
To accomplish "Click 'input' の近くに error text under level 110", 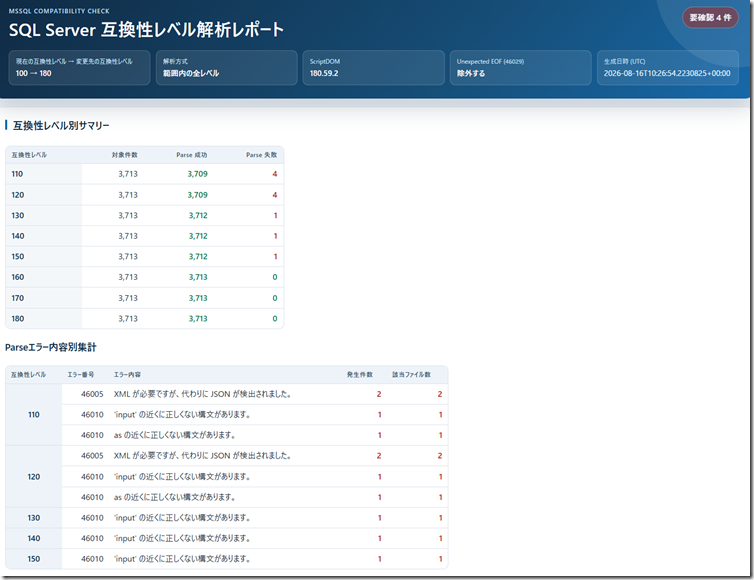I will click(x=182, y=415).
